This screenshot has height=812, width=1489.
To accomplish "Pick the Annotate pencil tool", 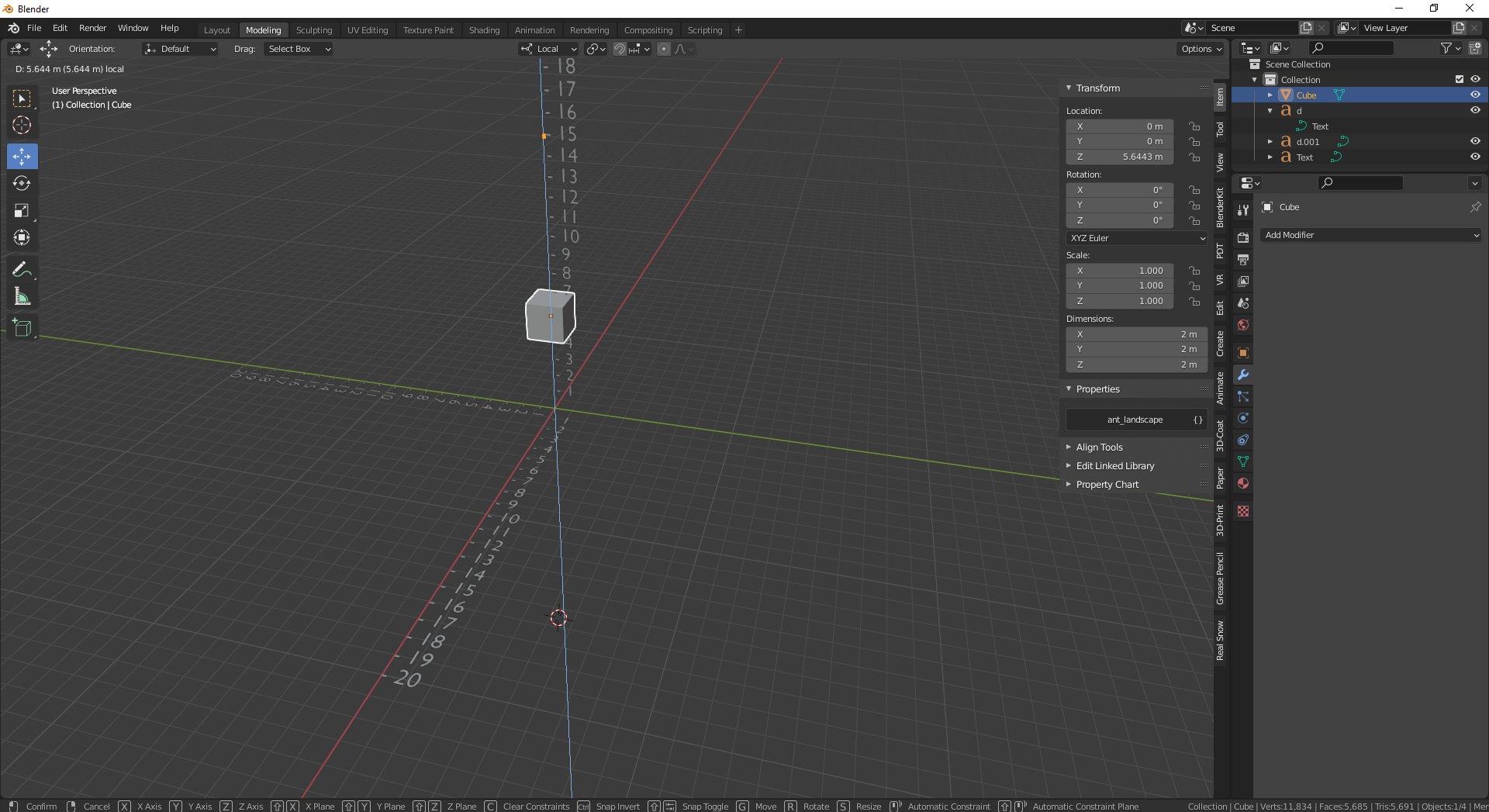I will coord(22,270).
